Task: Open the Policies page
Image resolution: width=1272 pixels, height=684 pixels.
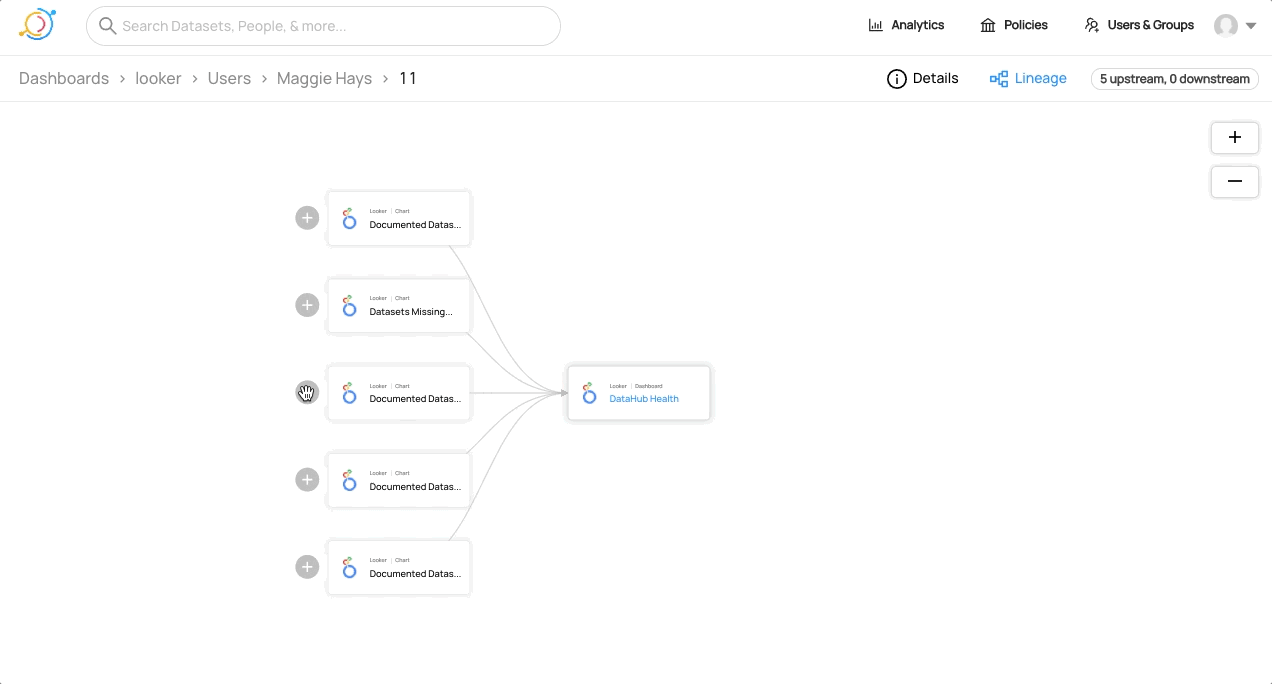Action: 1014,25
